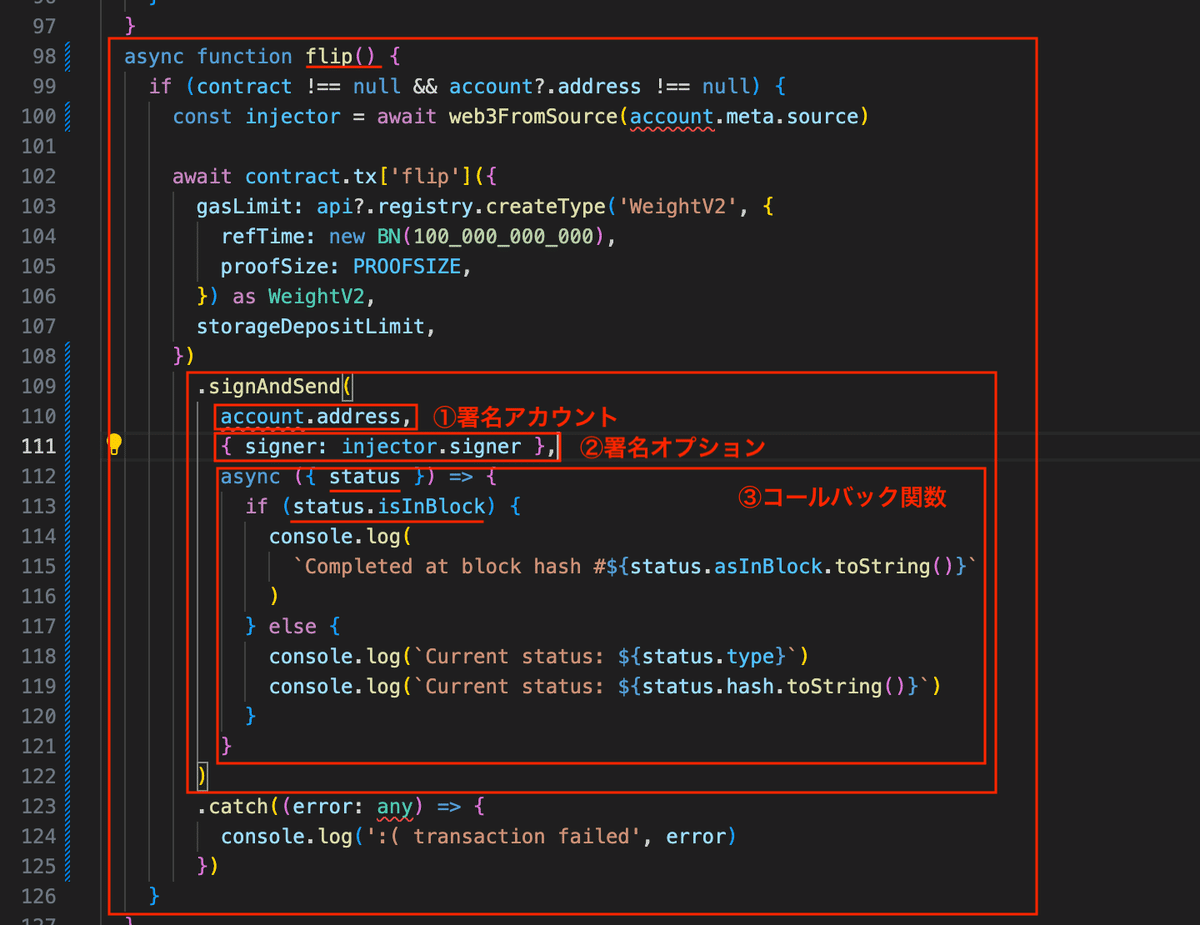The height and width of the screenshot is (925, 1200).
Task: Click WeightV2 after the as keyword
Action: tap(317, 296)
